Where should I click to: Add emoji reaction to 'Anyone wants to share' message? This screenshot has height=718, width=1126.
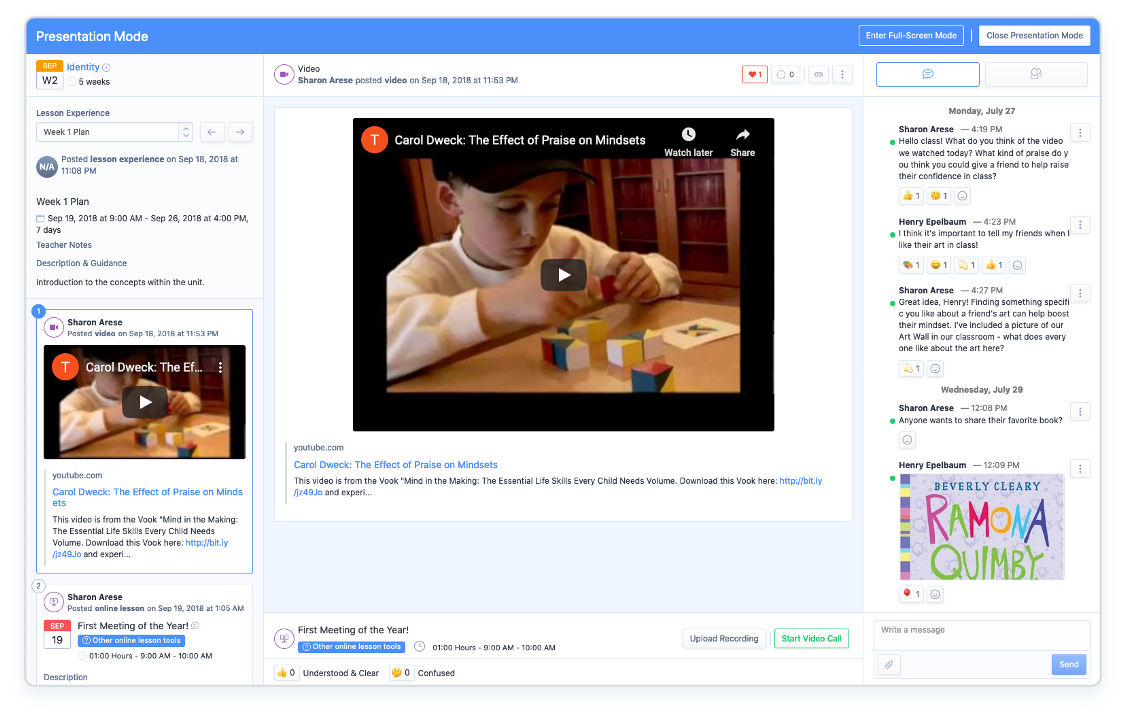[x=907, y=440]
